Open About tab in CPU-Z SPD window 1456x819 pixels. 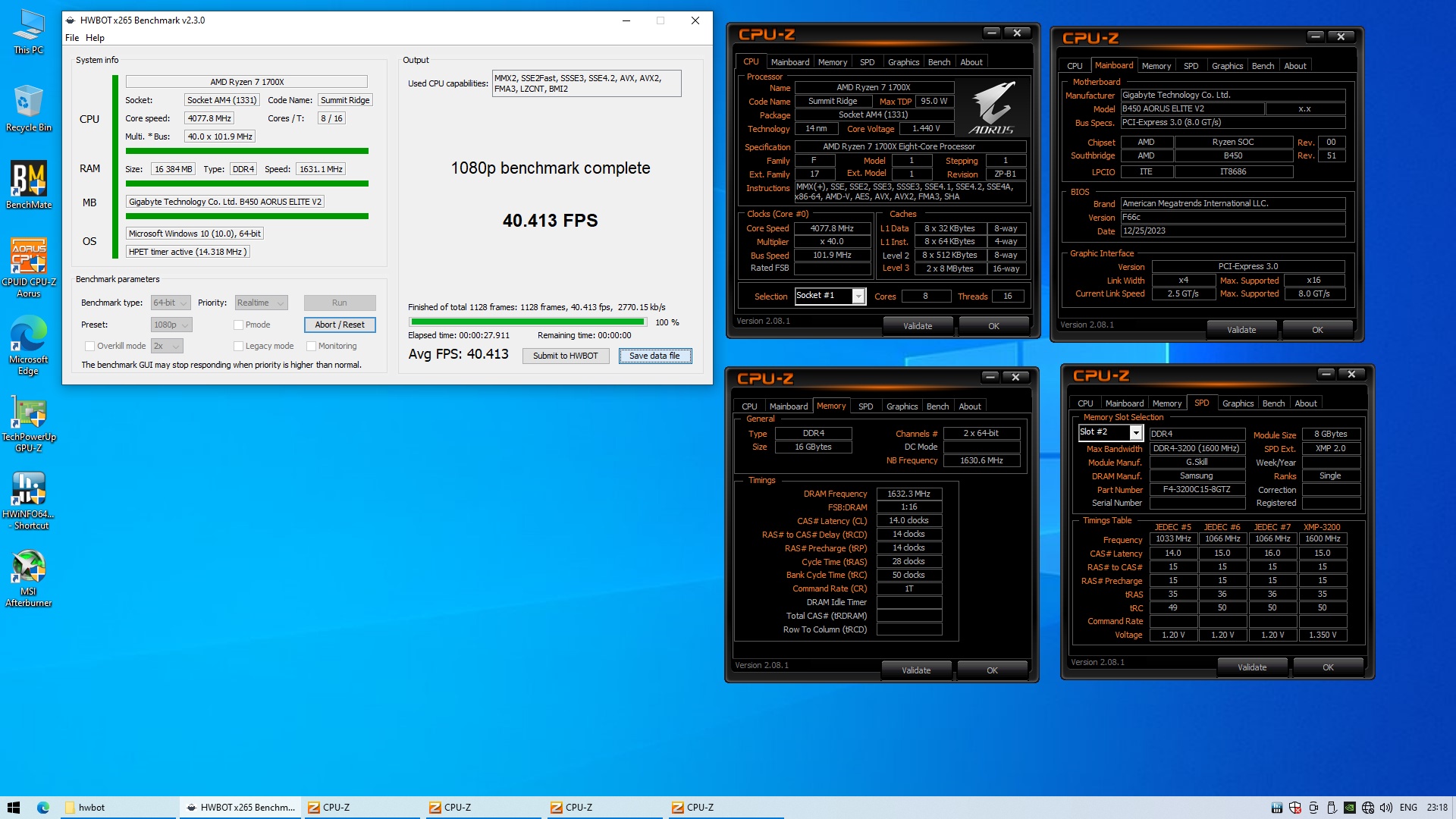click(1305, 403)
